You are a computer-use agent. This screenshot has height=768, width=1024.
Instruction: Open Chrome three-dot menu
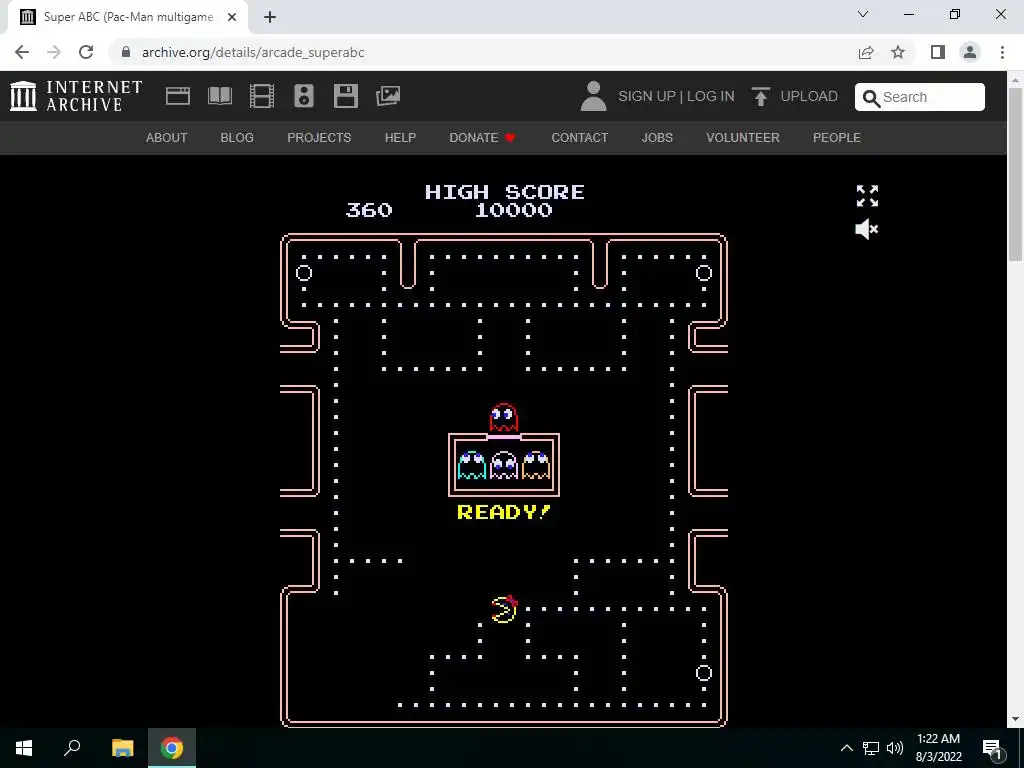1002,52
